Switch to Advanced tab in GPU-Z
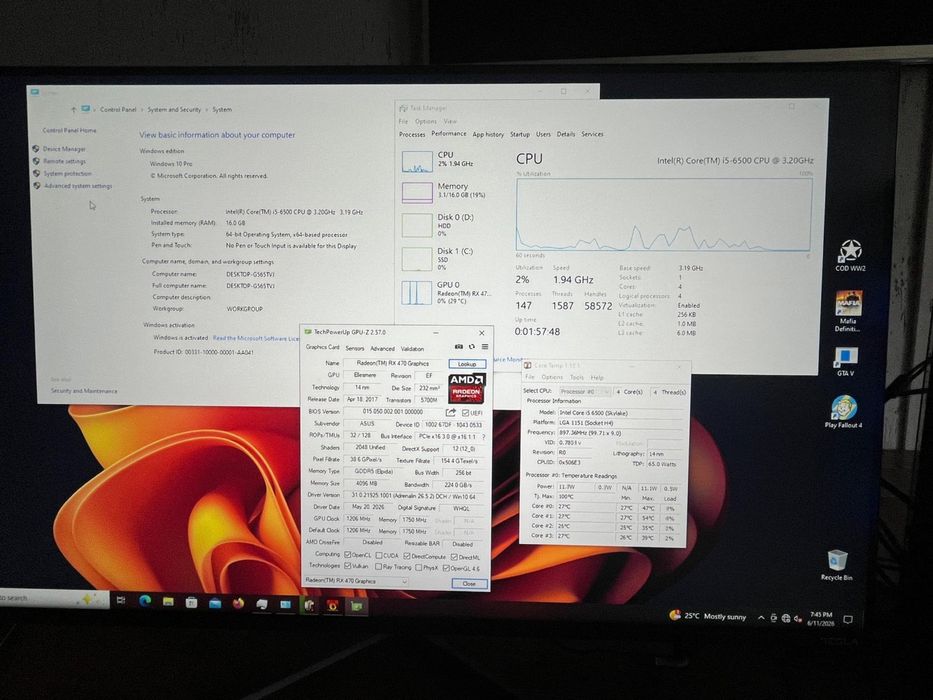This screenshot has height=700, width=933. click(x=382, y=349)
